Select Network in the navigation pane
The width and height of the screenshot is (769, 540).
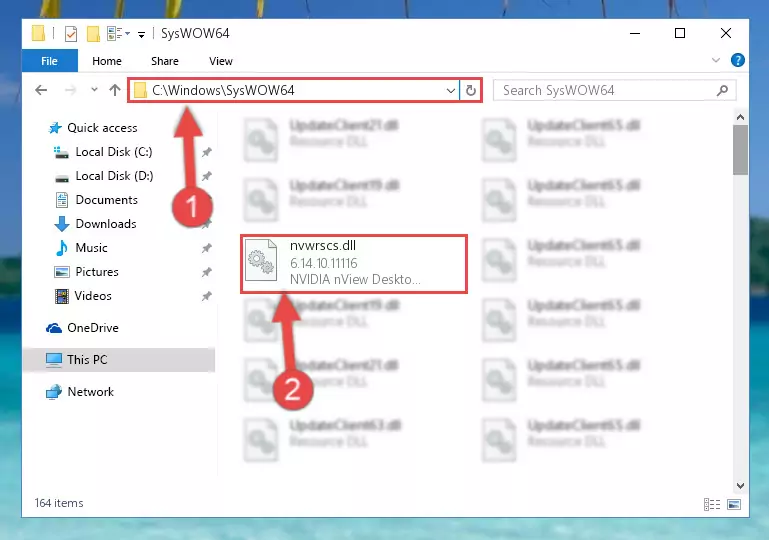[90, 392]
